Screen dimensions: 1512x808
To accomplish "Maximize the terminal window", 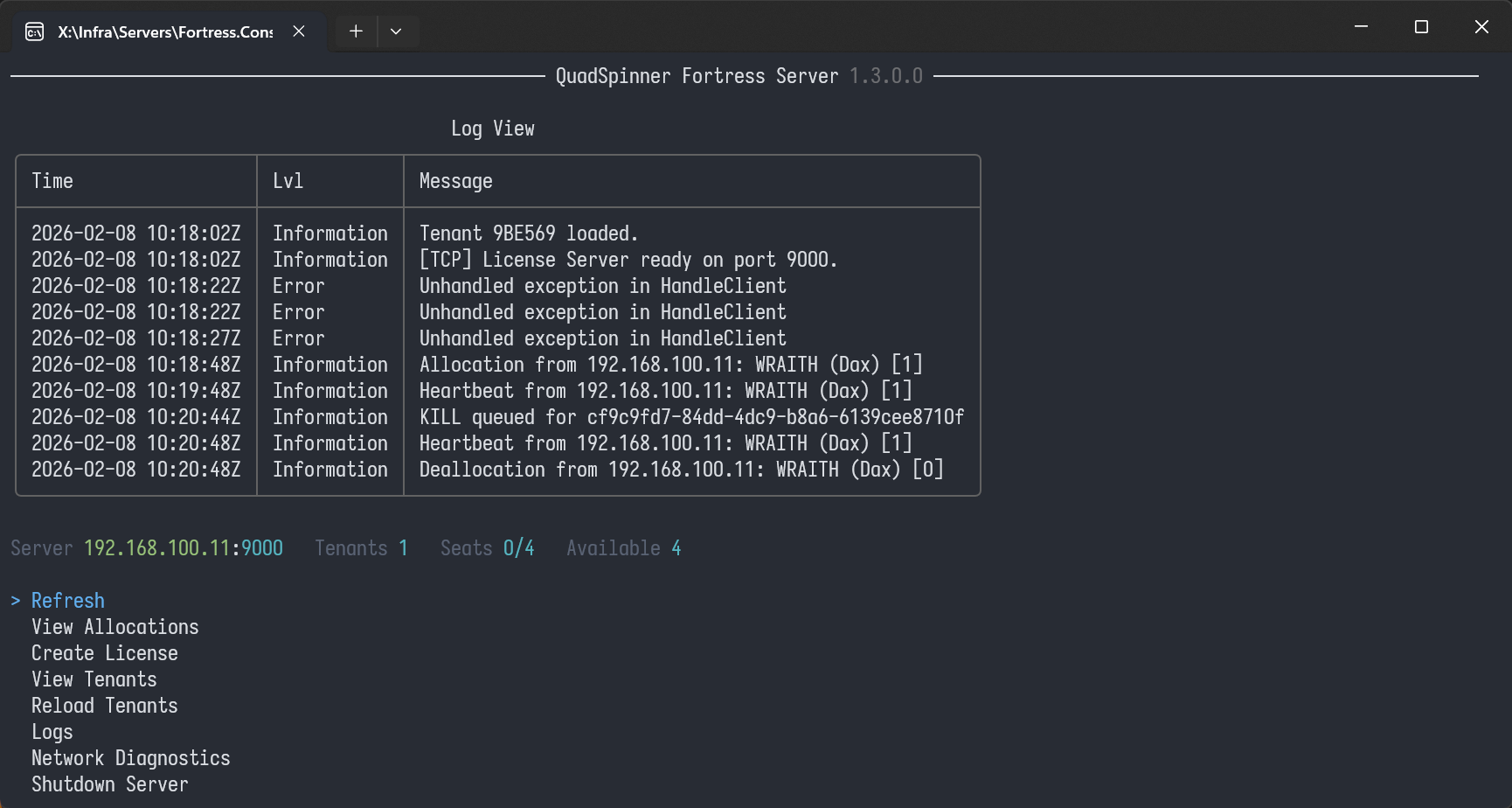I will [1421, 27].
